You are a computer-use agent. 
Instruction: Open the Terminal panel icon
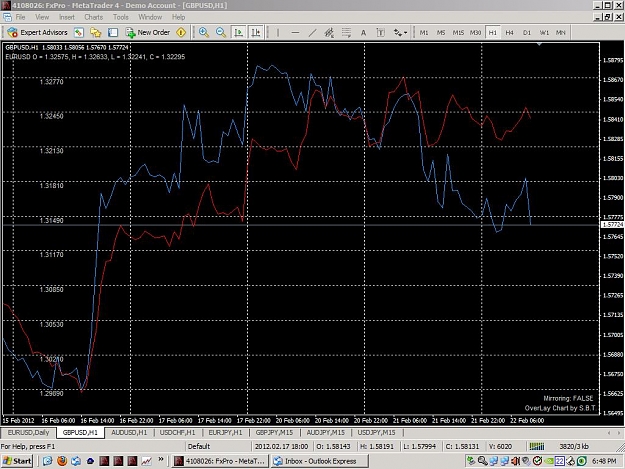click(113, 32)
